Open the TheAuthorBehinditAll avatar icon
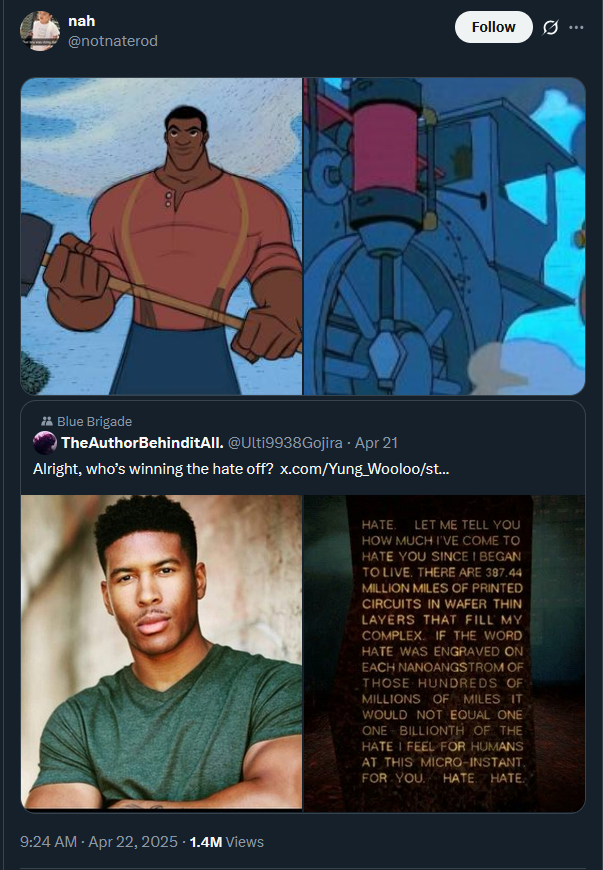 (45, 443)
